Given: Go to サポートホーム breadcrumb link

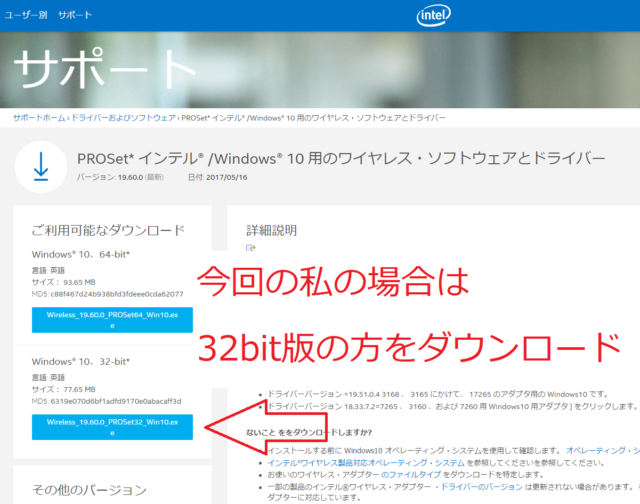Looking at the screenshot, I should 39,118.
